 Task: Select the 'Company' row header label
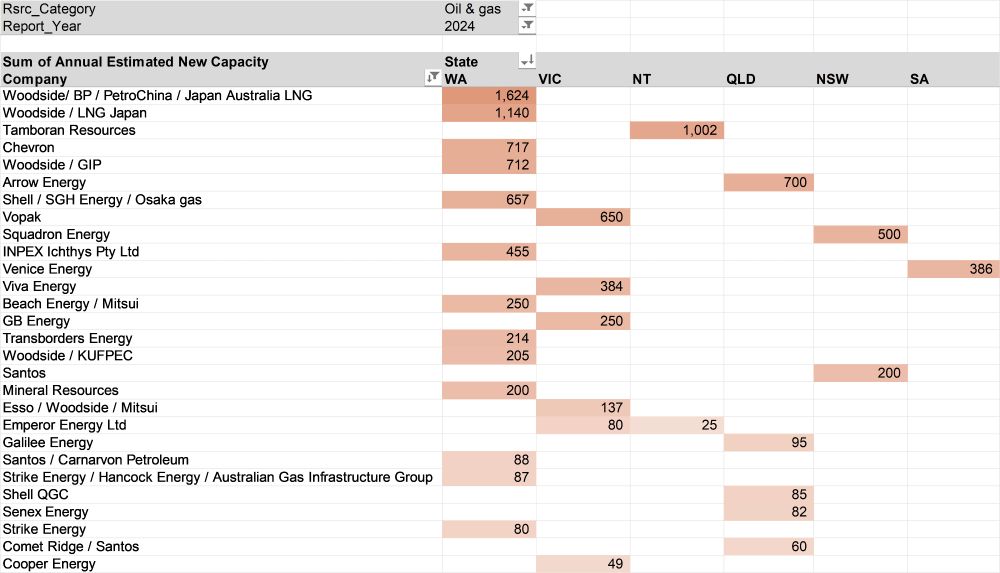coord(213,78)
